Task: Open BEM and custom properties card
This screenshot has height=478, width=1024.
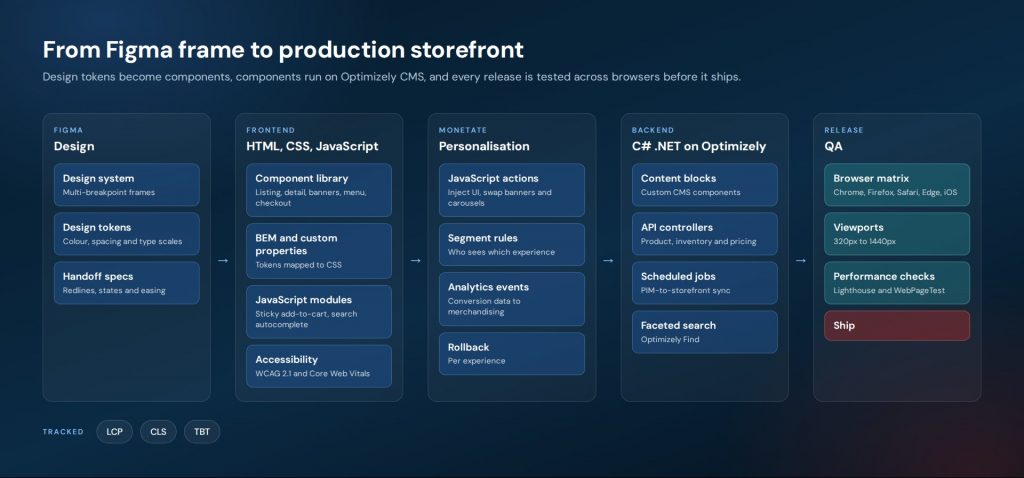Action: [x=319, y=251]
